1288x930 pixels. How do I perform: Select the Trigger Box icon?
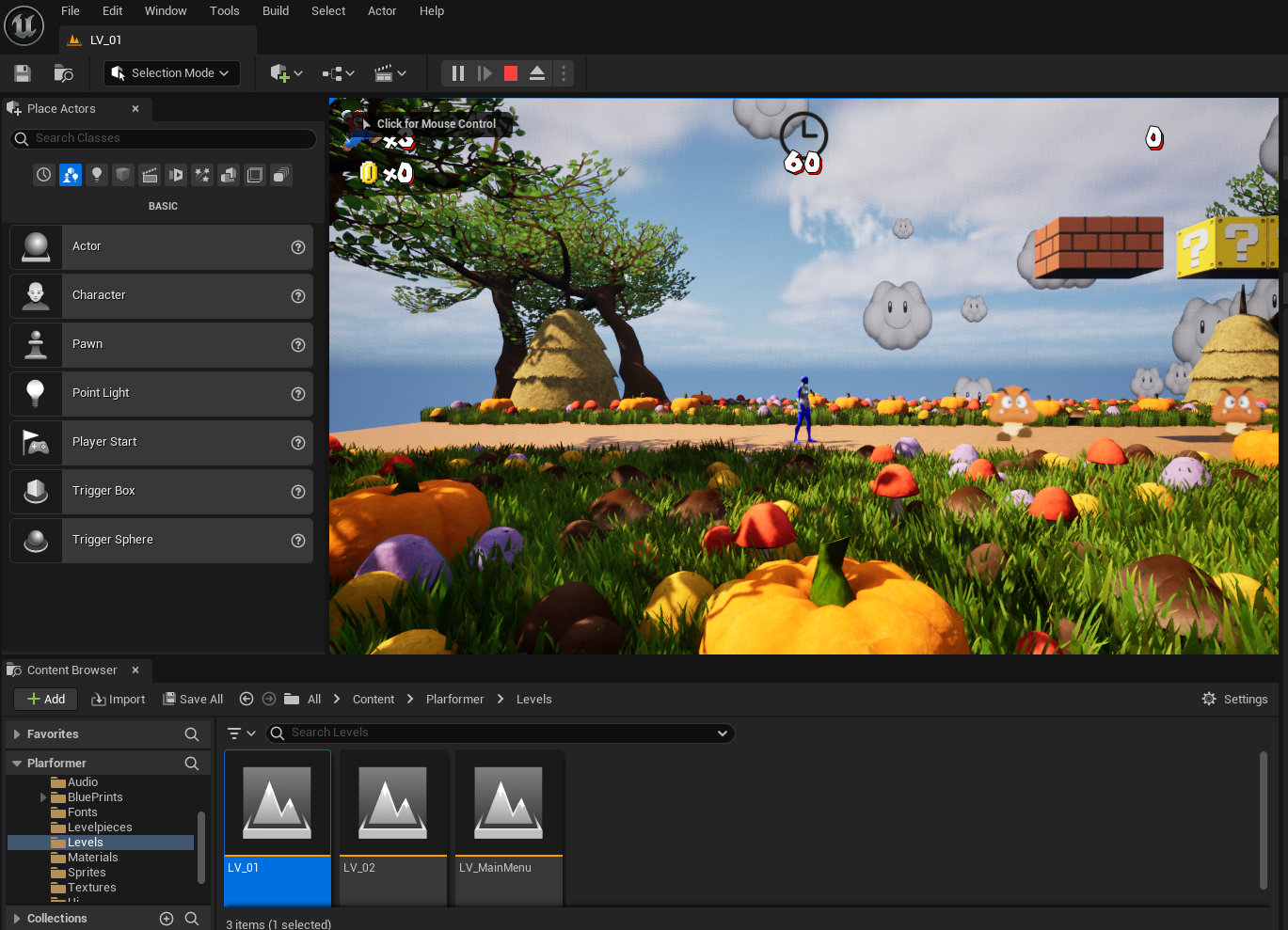tap(36, 492)
